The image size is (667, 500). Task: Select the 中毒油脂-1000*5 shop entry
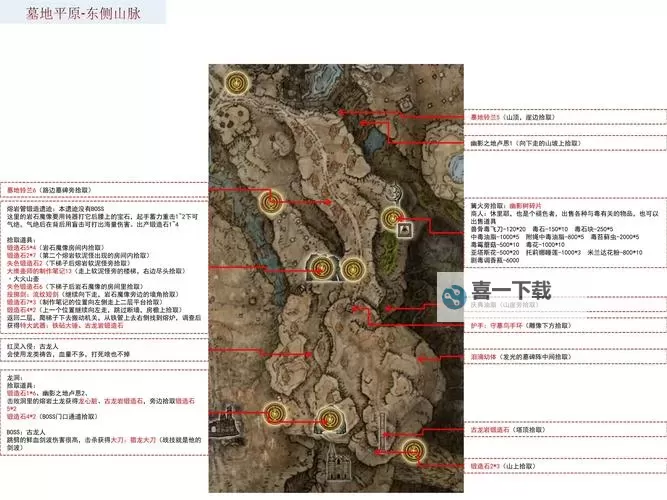[x=495, y=237]
